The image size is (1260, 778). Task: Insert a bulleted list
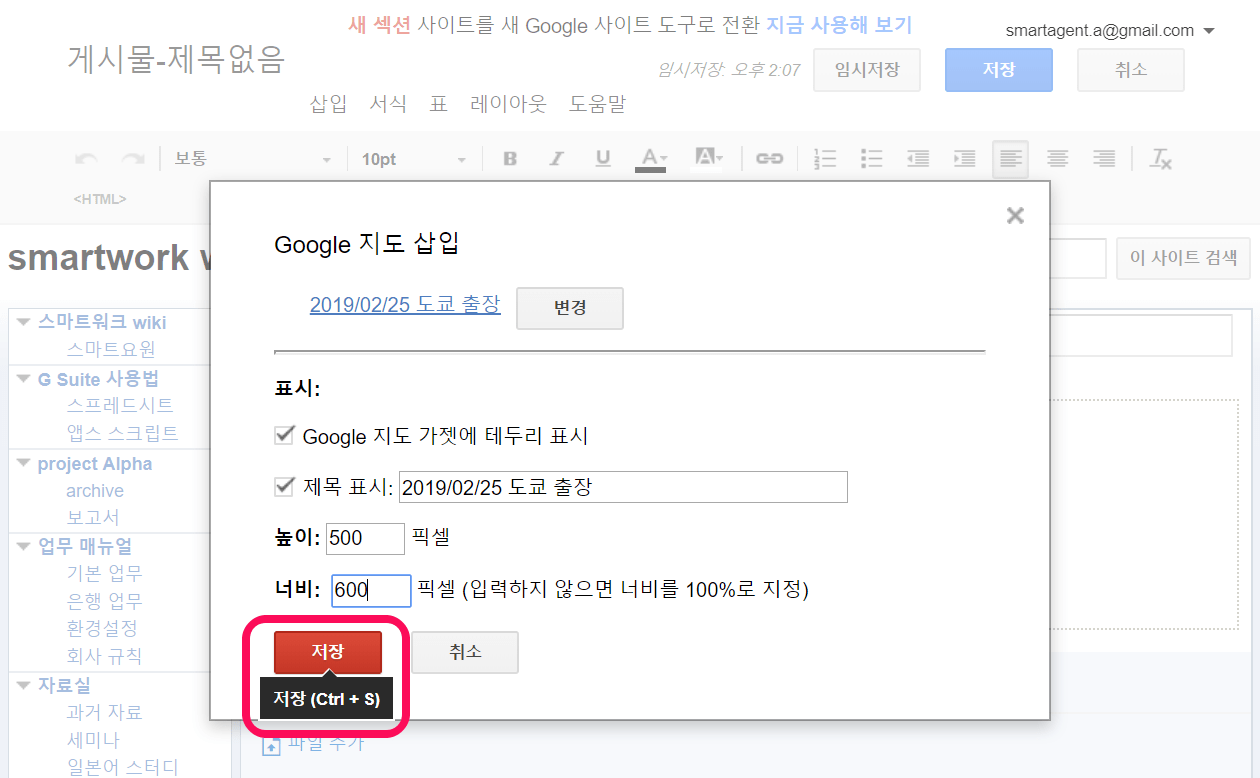click(x=871, y=158)
